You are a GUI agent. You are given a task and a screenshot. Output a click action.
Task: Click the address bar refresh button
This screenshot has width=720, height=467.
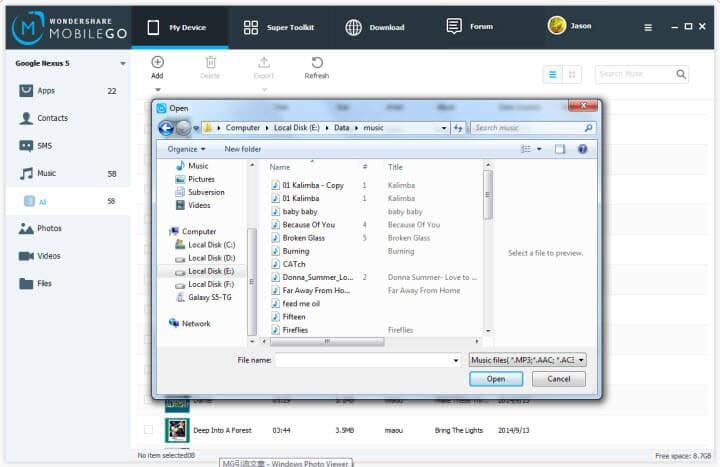(458, 128)
